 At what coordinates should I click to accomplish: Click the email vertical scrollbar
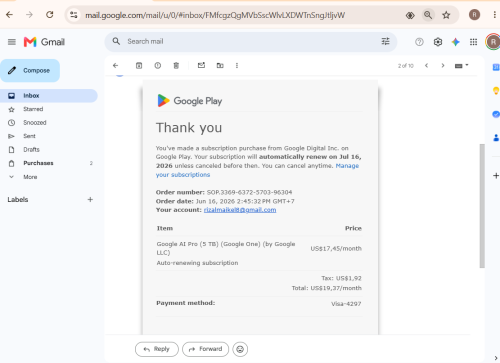pyautogui.click(x=482, y=206)
